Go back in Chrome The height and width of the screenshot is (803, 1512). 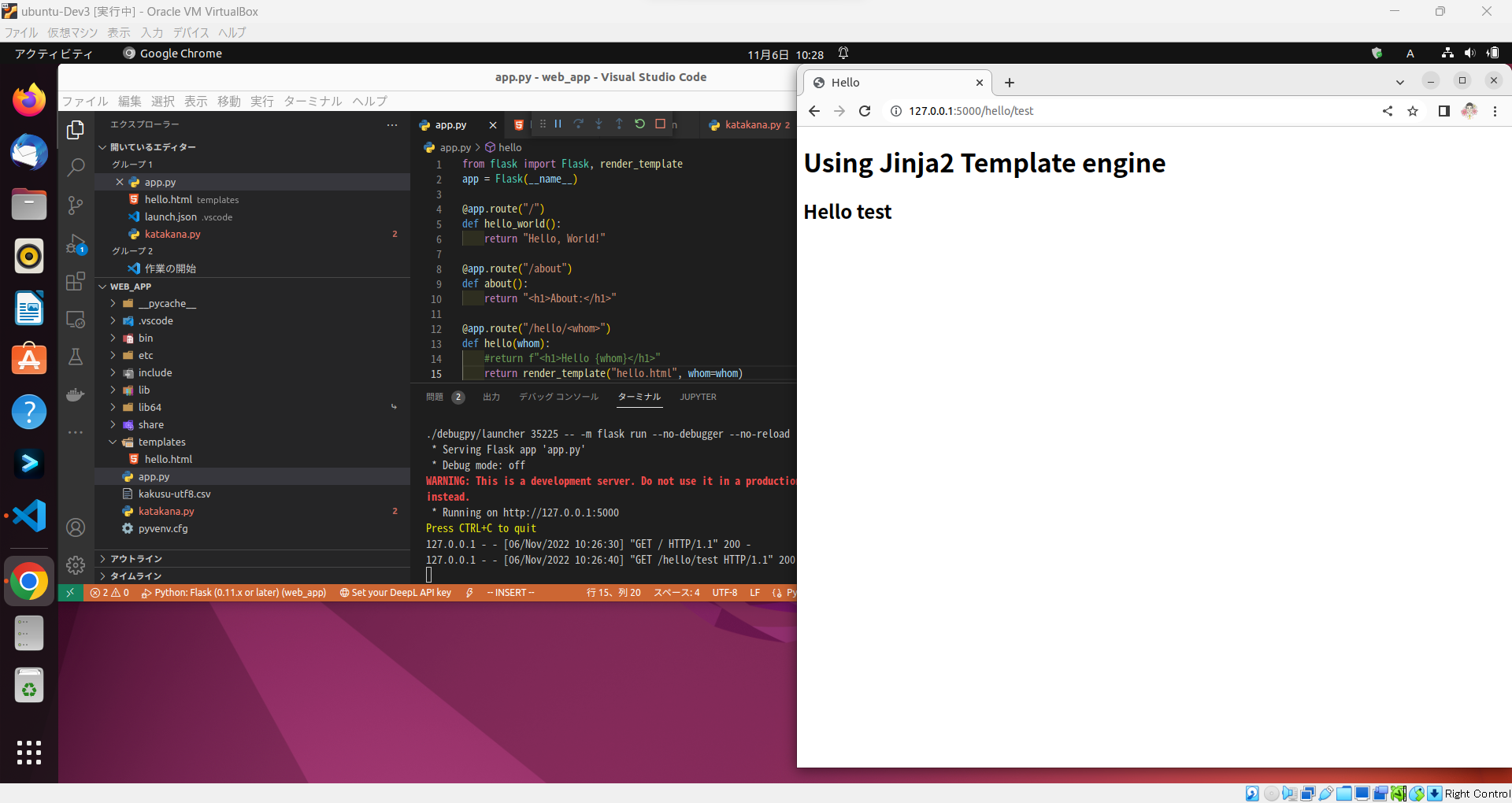click(814, 111)
